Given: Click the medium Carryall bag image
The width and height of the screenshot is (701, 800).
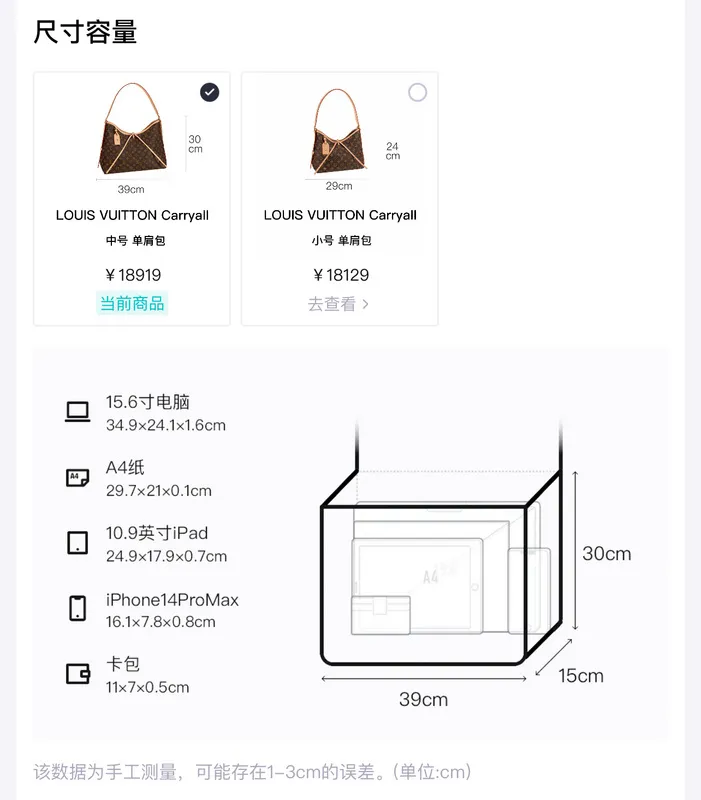Looking at the screenshot, I should (132, 129).
